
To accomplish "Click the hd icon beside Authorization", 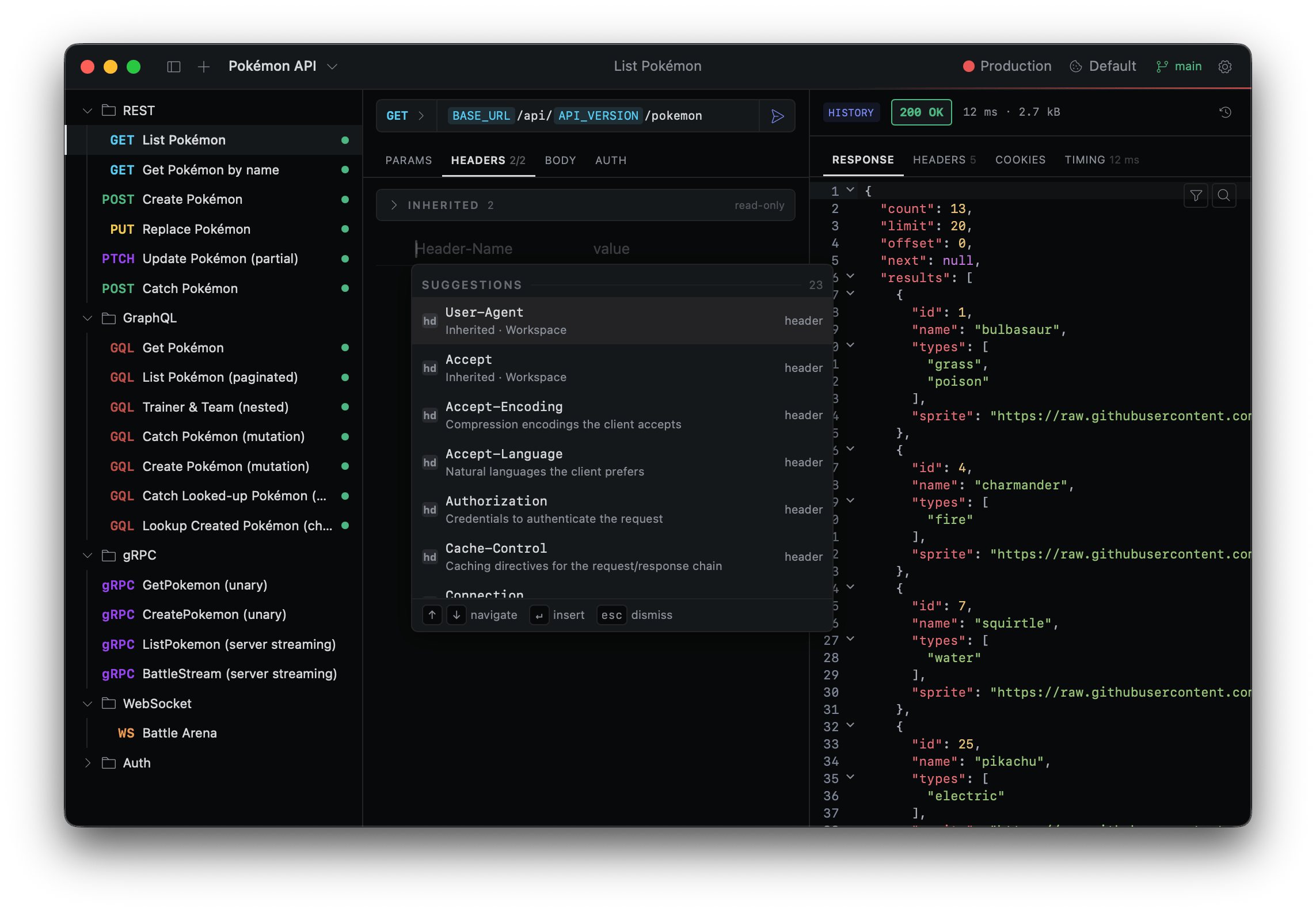I will [x=429, y=510].
